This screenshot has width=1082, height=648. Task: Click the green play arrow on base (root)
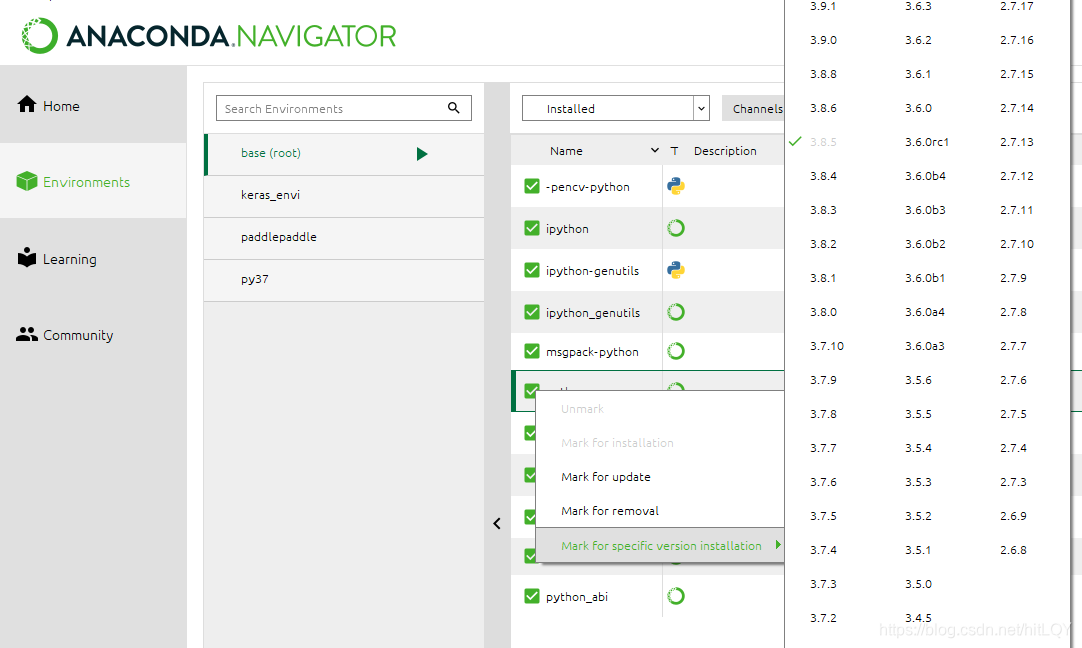[422, 154]
